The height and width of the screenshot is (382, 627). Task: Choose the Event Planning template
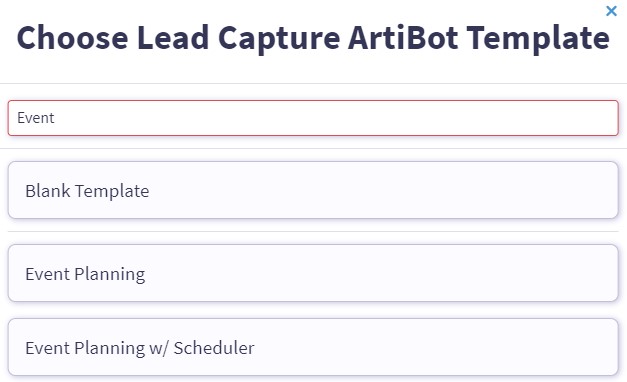coord(313,273)
